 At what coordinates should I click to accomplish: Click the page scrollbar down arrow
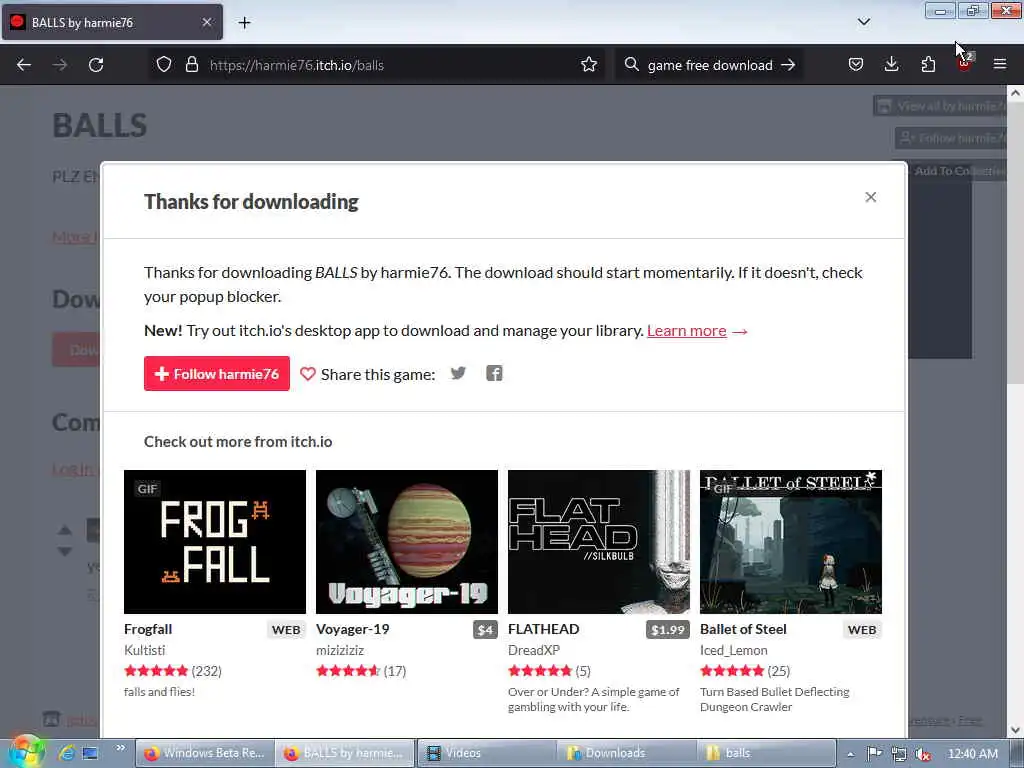coord(1015,729)
